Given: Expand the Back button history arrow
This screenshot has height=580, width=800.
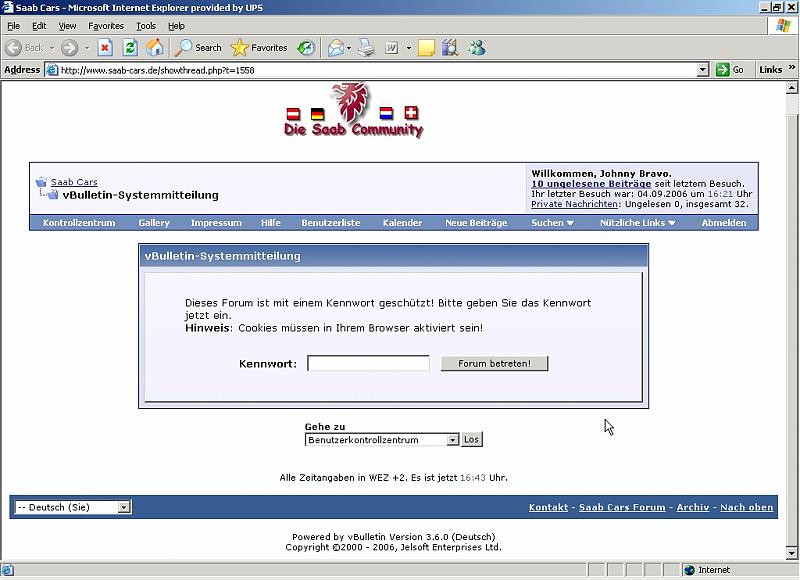Looking at the screenshot, I should [x=52, y=48].
